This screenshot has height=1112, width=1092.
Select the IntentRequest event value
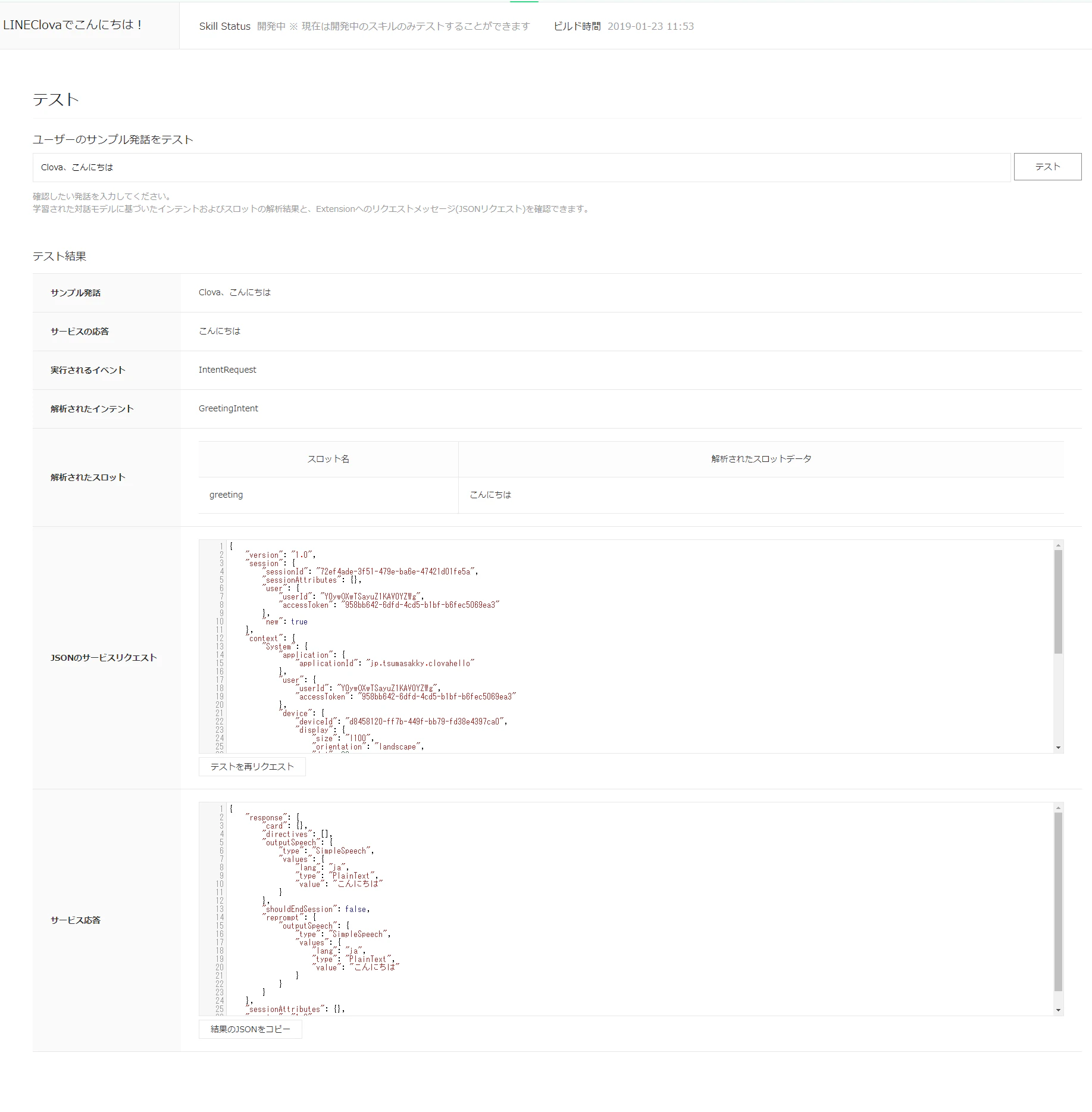point(227,370)
